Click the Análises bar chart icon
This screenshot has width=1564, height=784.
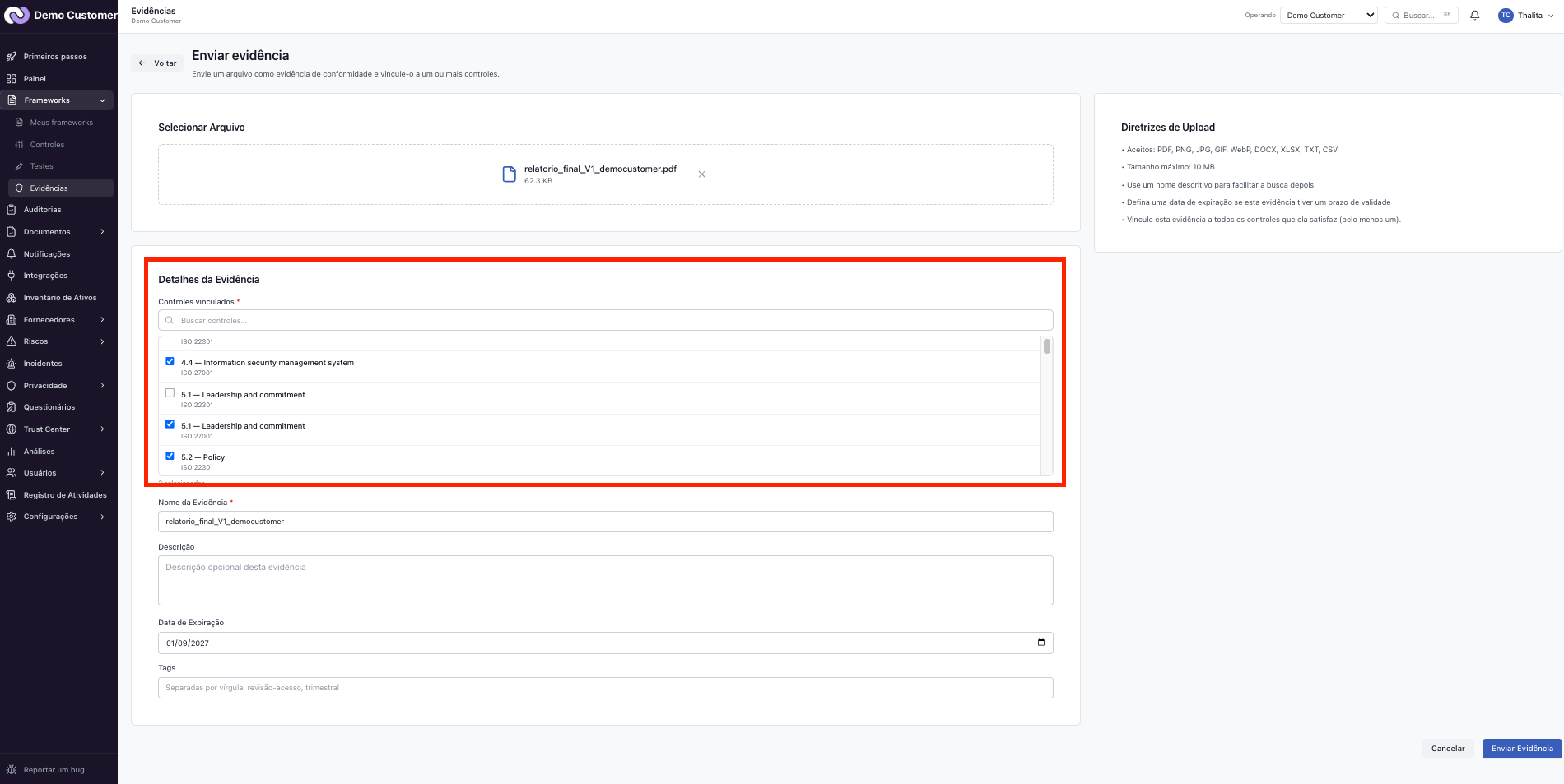tap(12, 452)
